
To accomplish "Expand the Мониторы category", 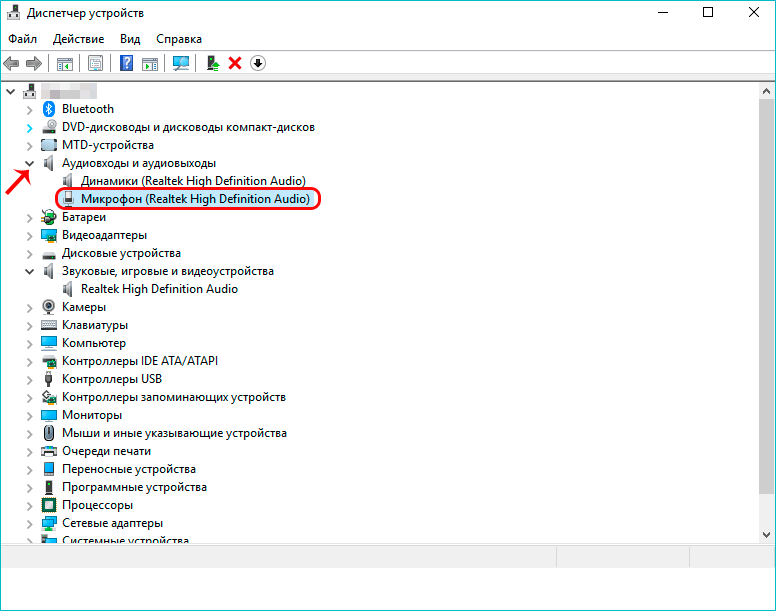I will tap(29, 416).
